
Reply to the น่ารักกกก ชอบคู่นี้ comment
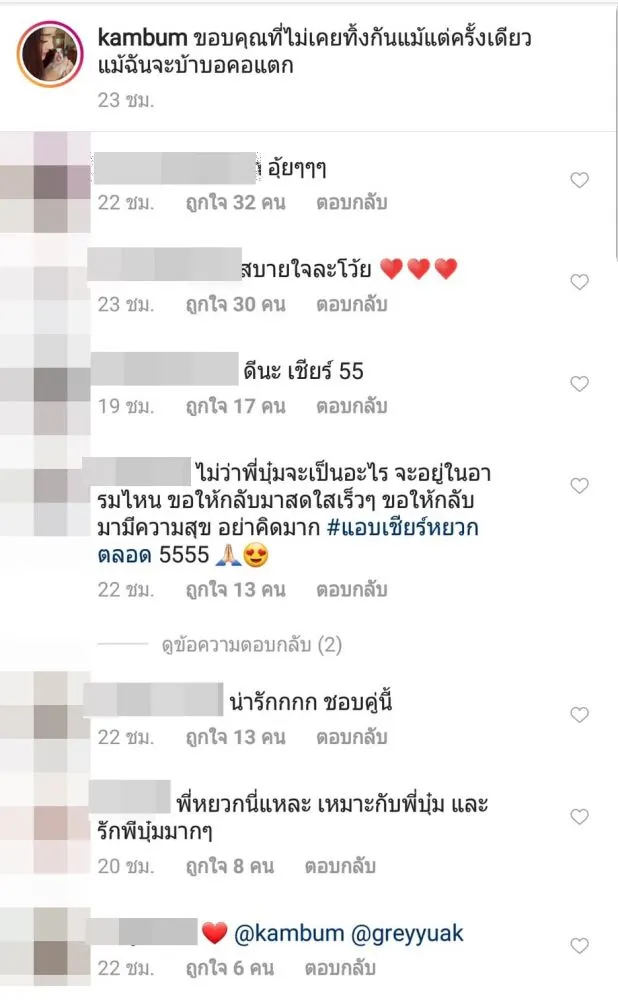click(352, 737)
